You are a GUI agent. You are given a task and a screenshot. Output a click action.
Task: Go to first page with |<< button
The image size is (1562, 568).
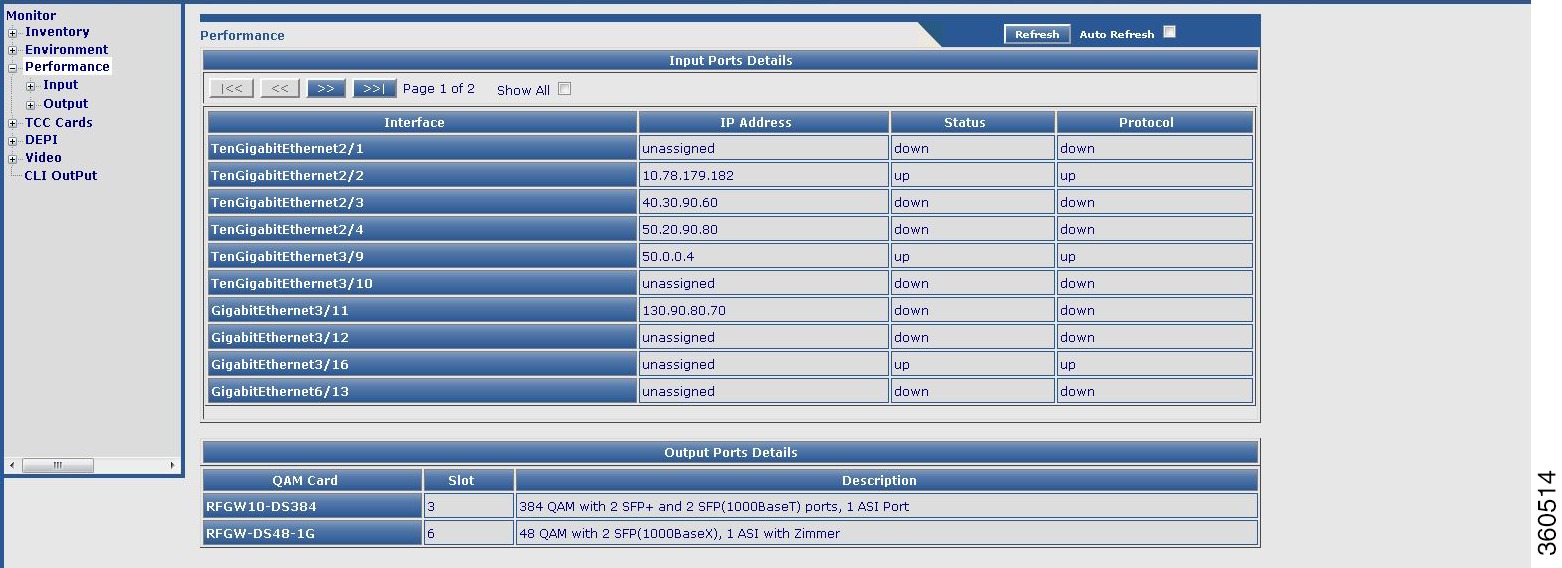pos(231,89)
